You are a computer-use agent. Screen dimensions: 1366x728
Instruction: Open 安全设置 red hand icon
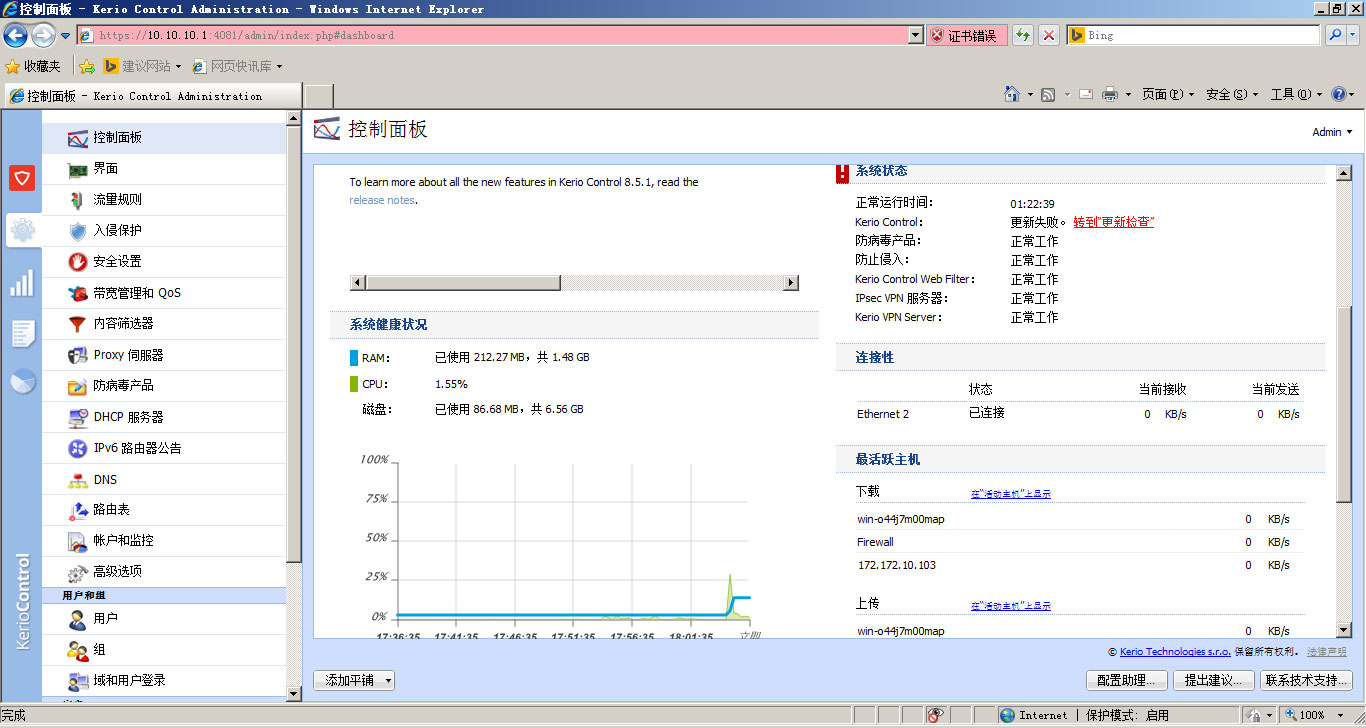pos(78,262)
